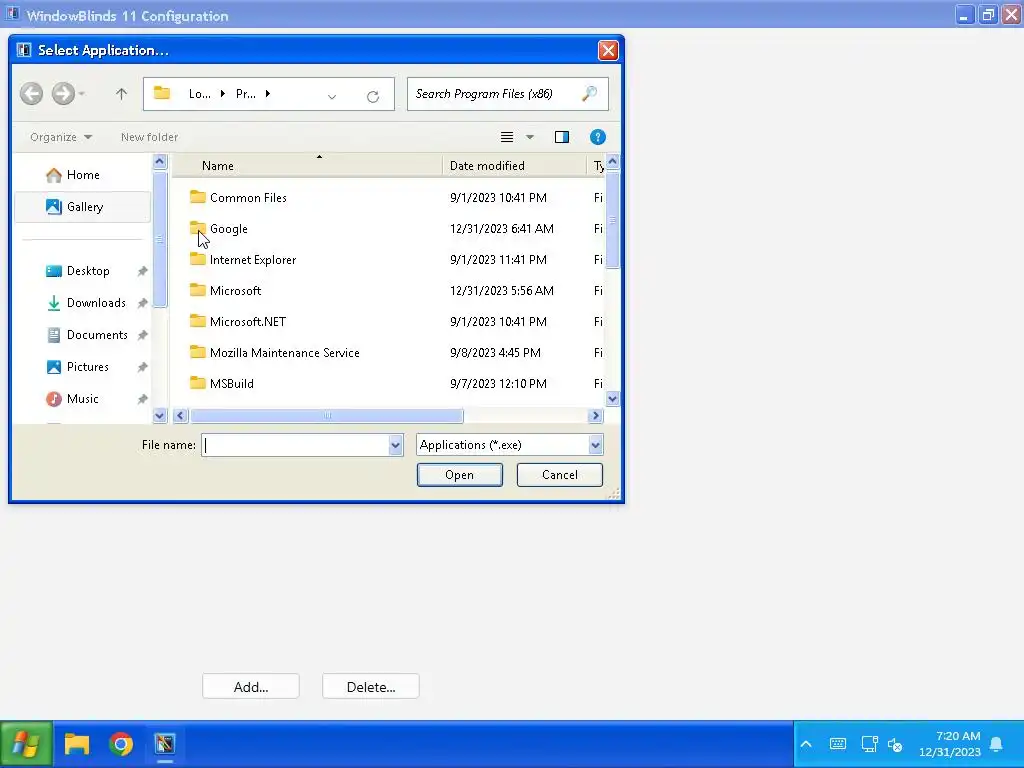Viewport: 1024px width, 768px height.
Task: Open the notification bell icon
Action: [x=997, y=744]
